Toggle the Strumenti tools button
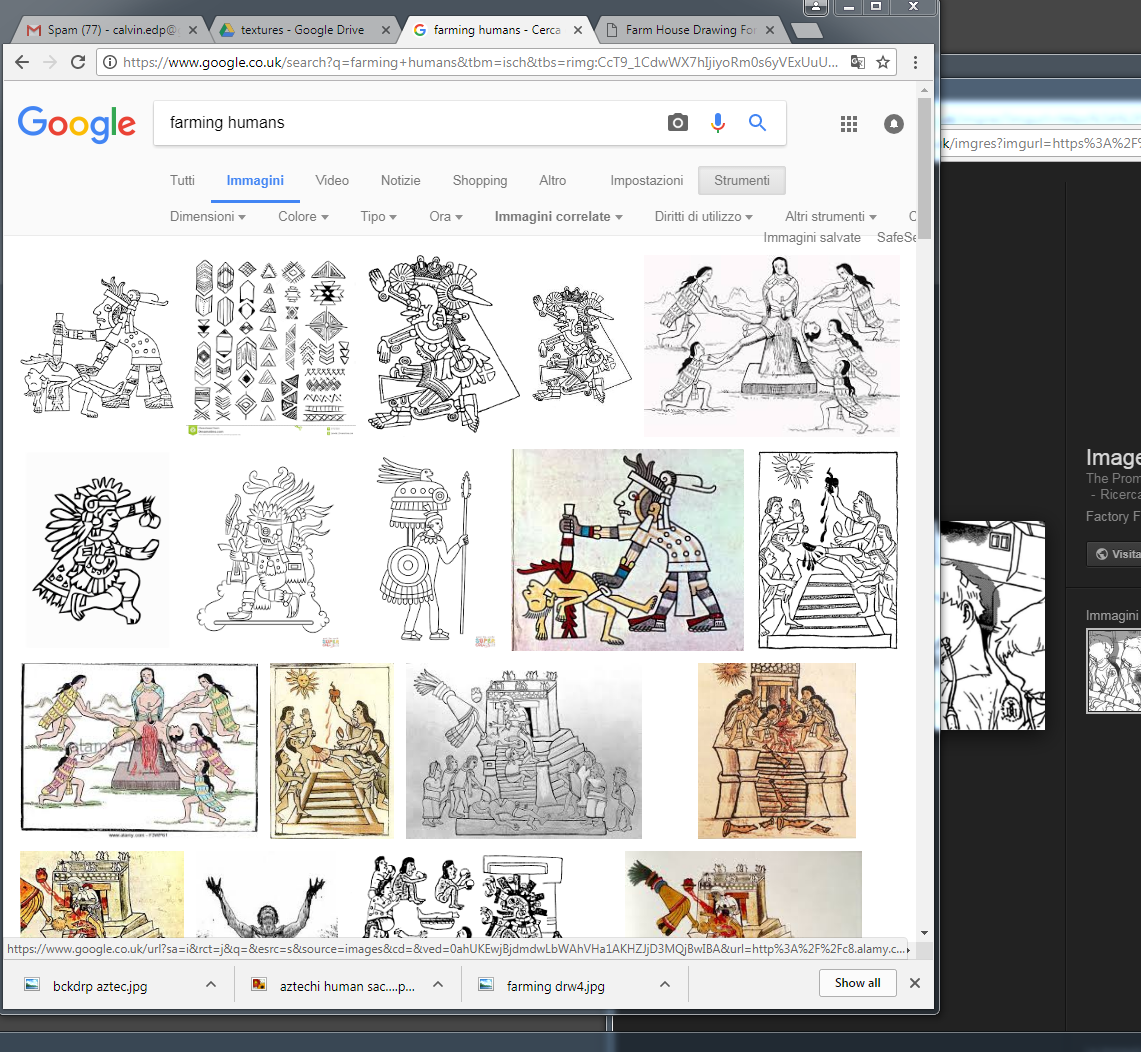Image resolution: width=1141 pixels, height=1052 pixels. [741, 181]
